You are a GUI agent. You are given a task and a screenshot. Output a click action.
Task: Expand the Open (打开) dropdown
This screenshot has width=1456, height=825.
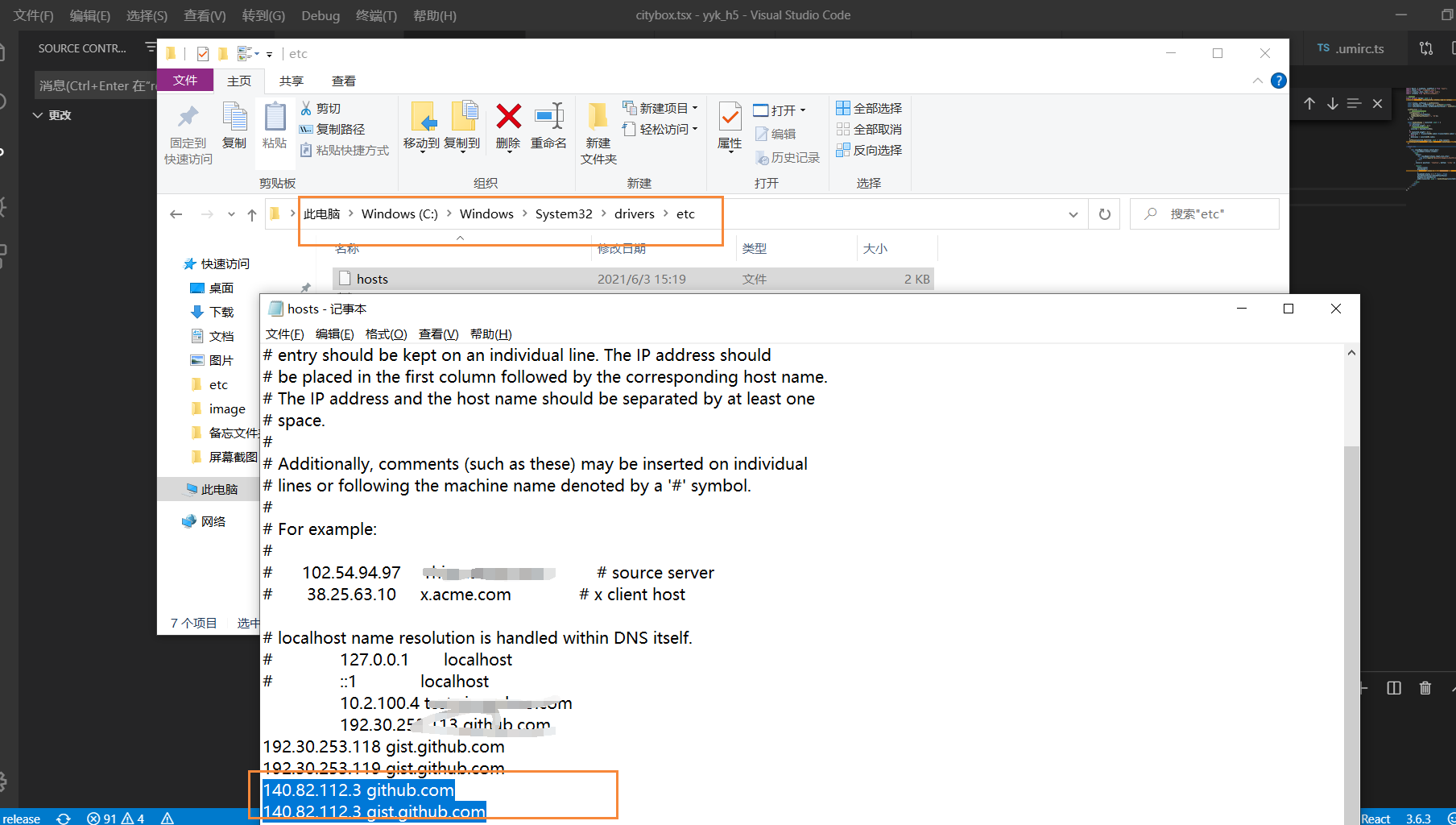[802, 110]
